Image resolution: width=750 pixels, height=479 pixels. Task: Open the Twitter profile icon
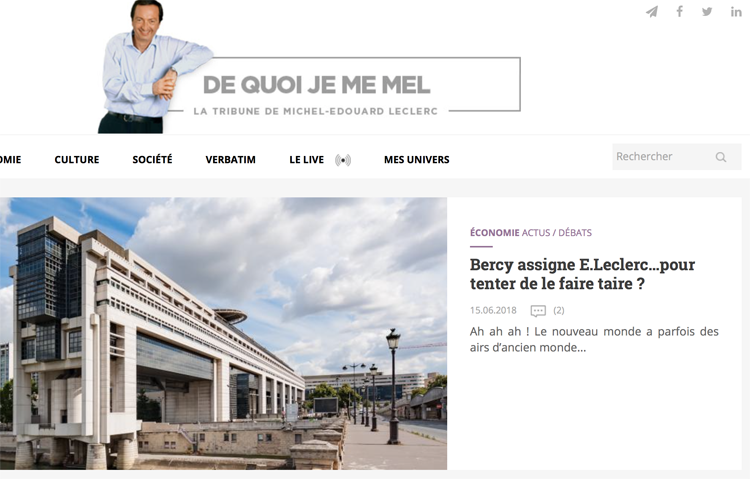pos(707,11)
